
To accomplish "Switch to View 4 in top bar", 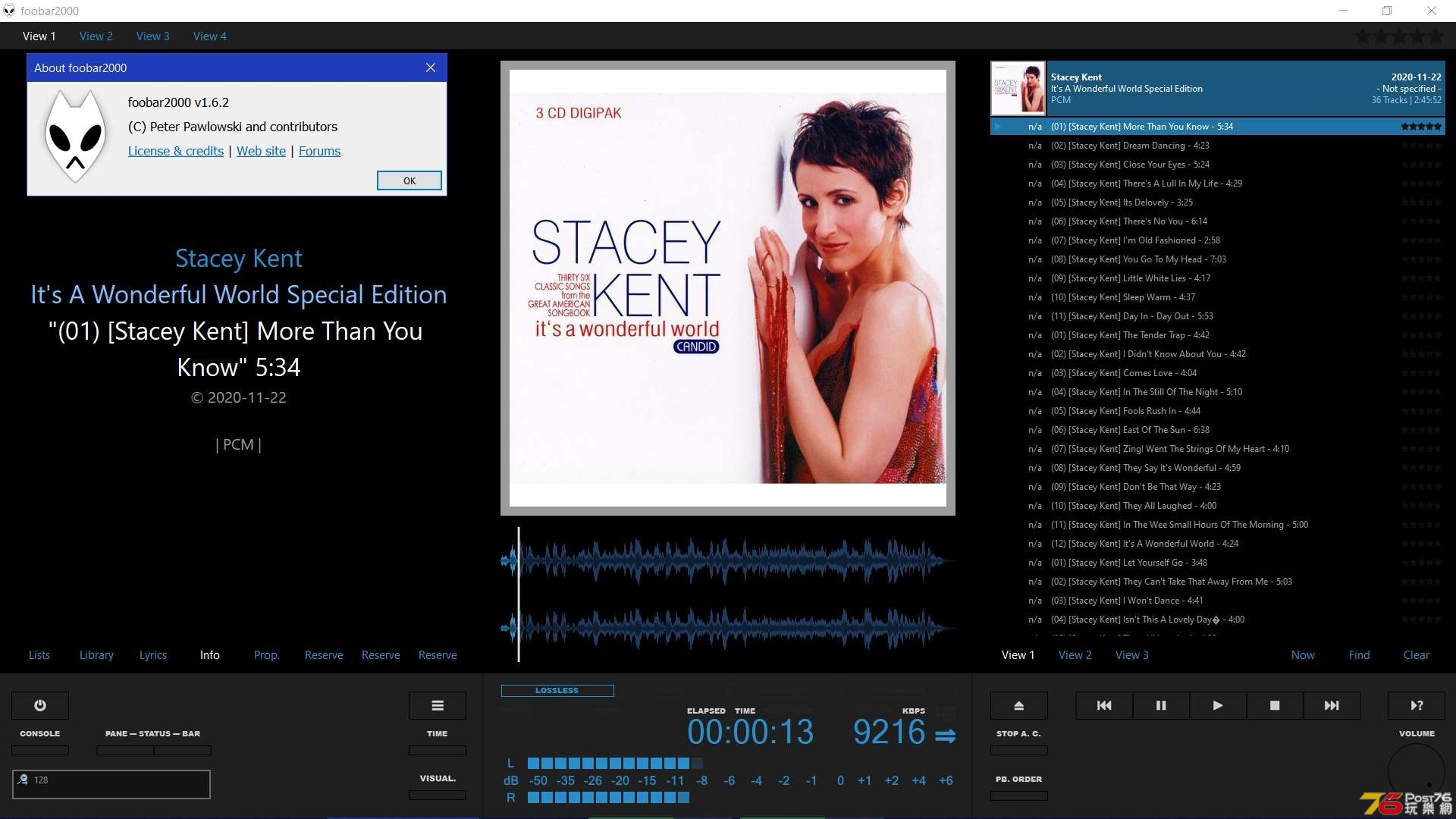I will coord(209,36).
